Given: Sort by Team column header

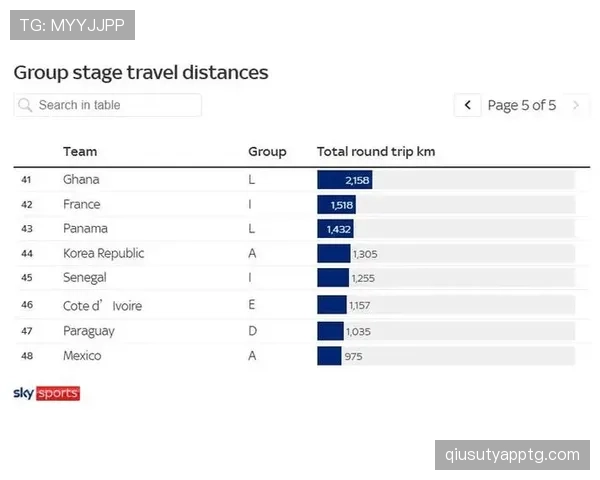Looking at the screenshot, I should point(80,152).
